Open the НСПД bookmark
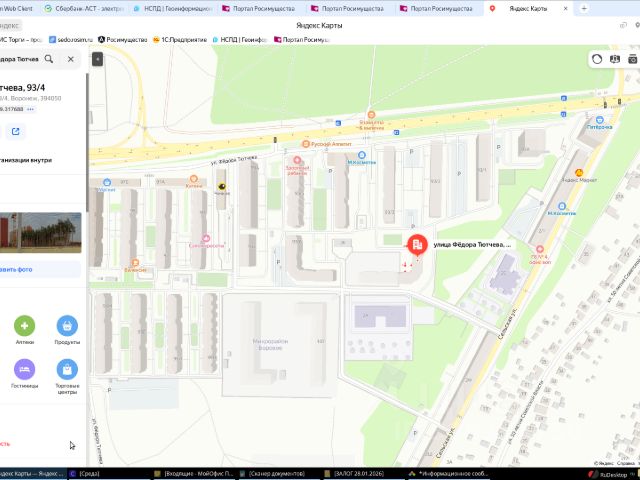 coord(240,40)
